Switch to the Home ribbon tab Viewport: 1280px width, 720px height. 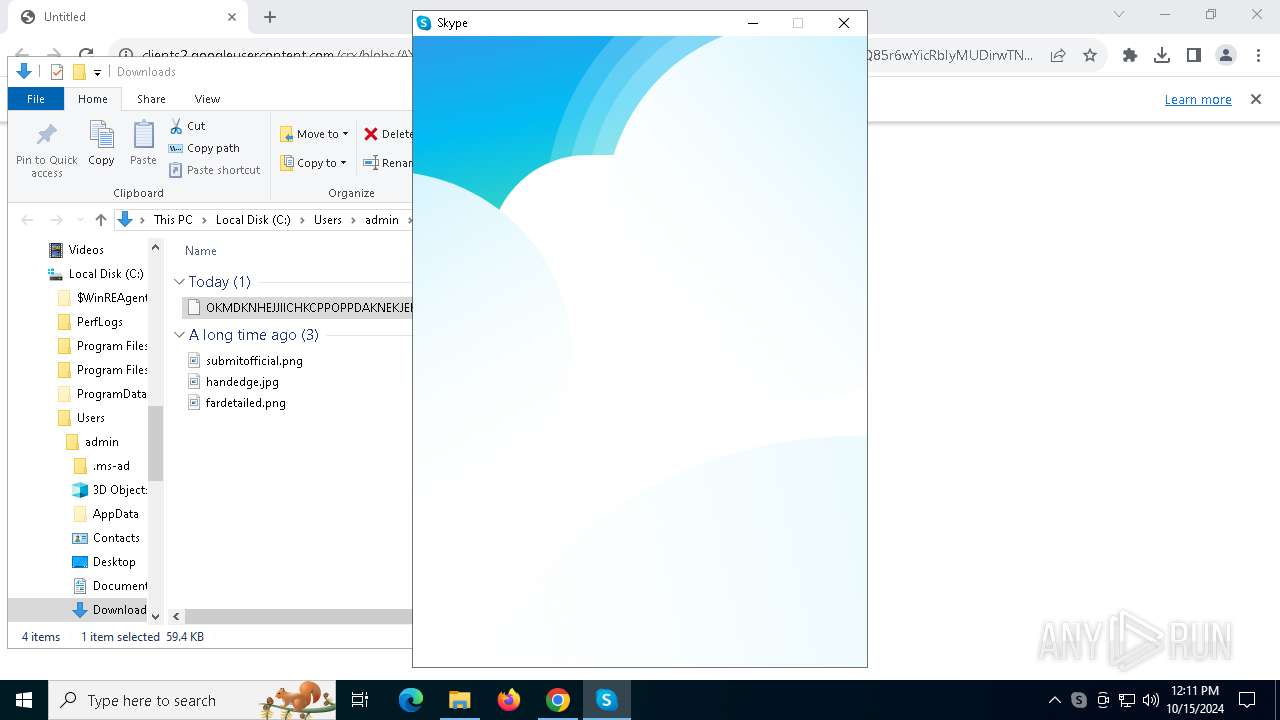93,99
